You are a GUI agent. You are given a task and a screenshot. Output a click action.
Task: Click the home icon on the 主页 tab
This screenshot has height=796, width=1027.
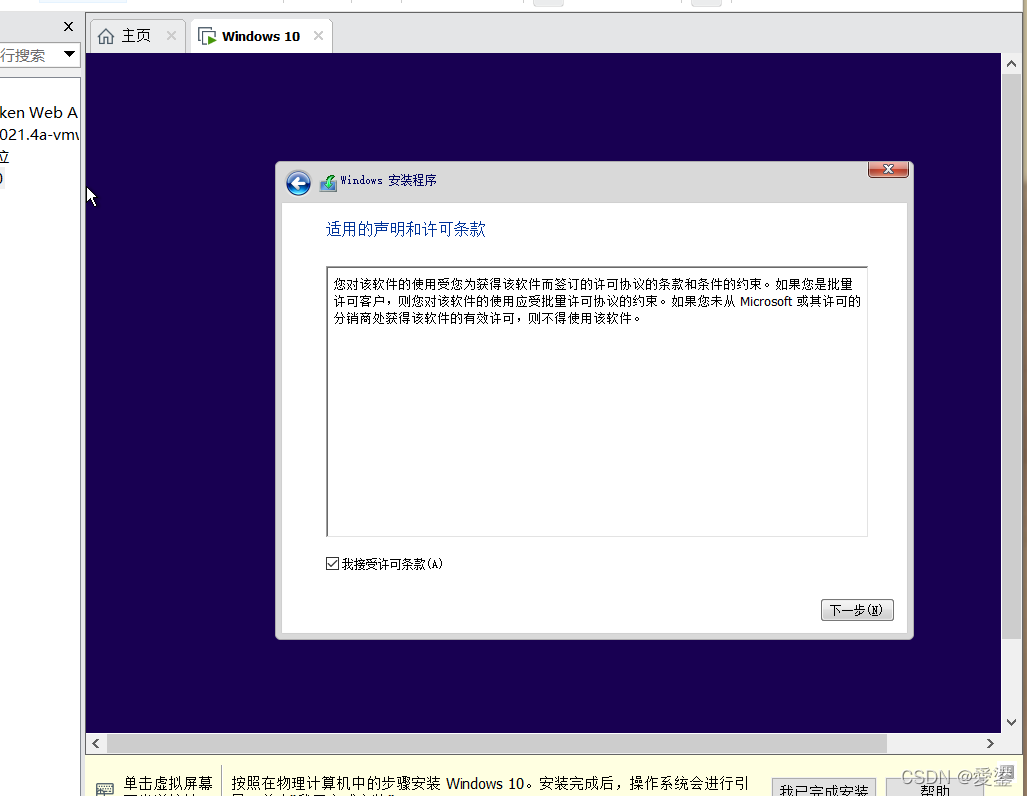tap(105, 36)
